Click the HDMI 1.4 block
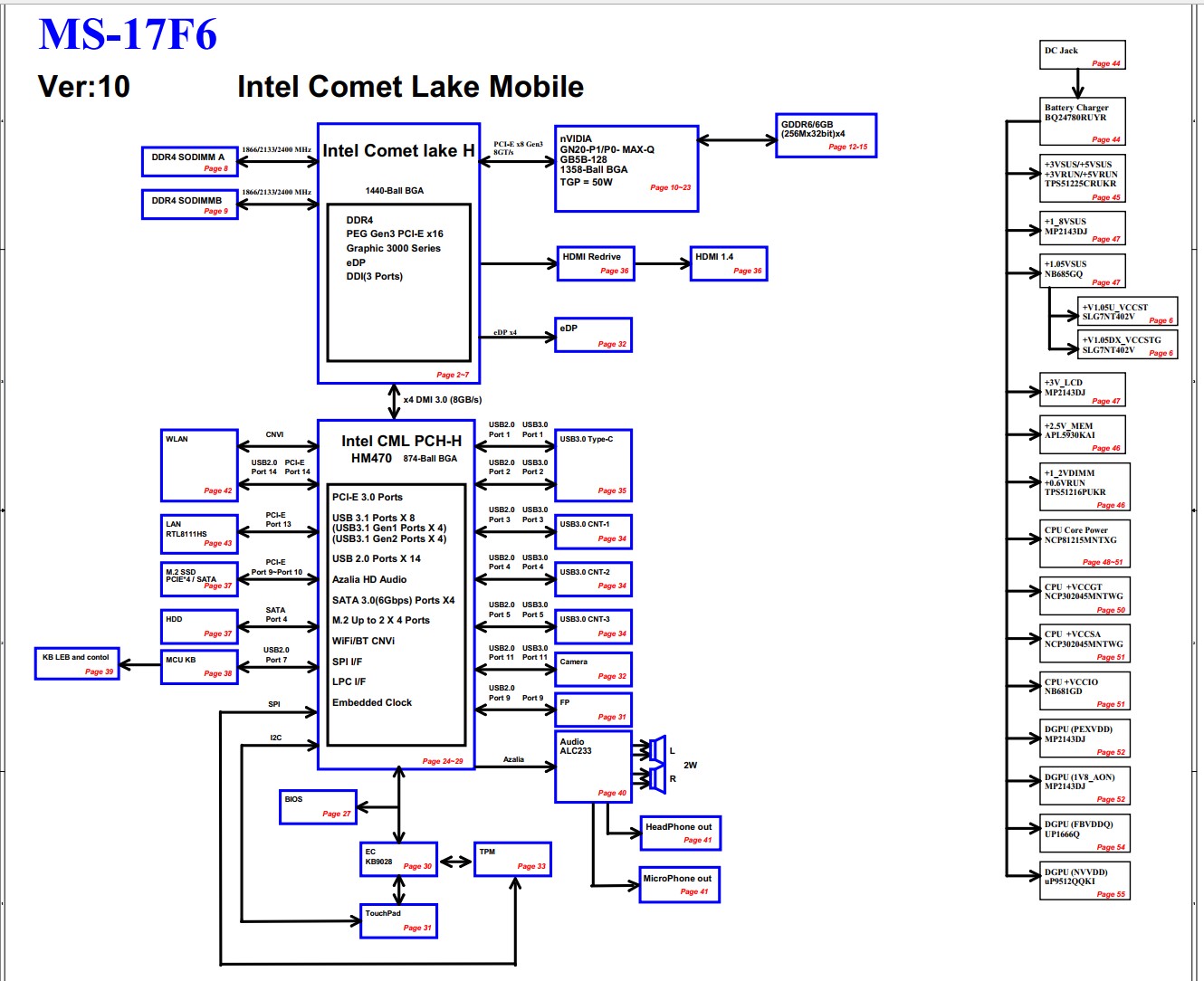Screen dimensions: 1204x981 [x=729, y=263]
